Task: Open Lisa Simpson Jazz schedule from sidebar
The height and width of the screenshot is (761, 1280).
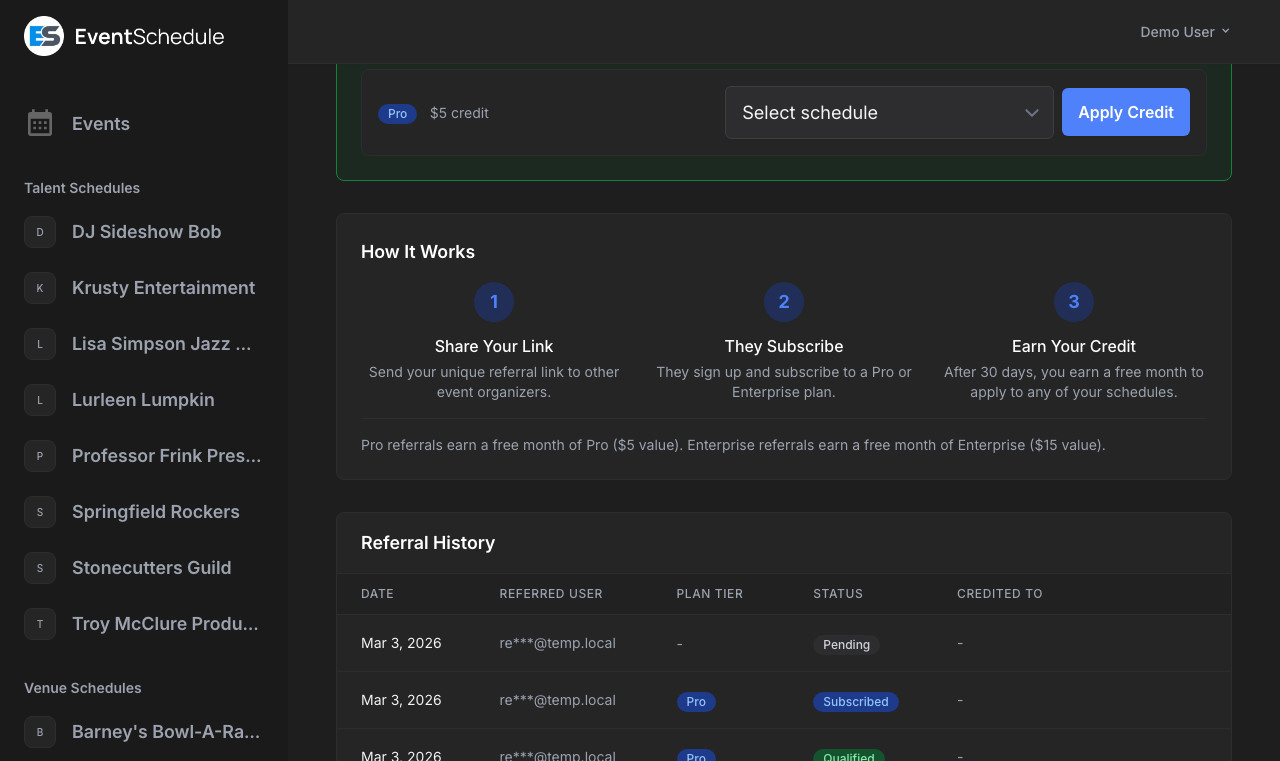Action: (160, 344)
